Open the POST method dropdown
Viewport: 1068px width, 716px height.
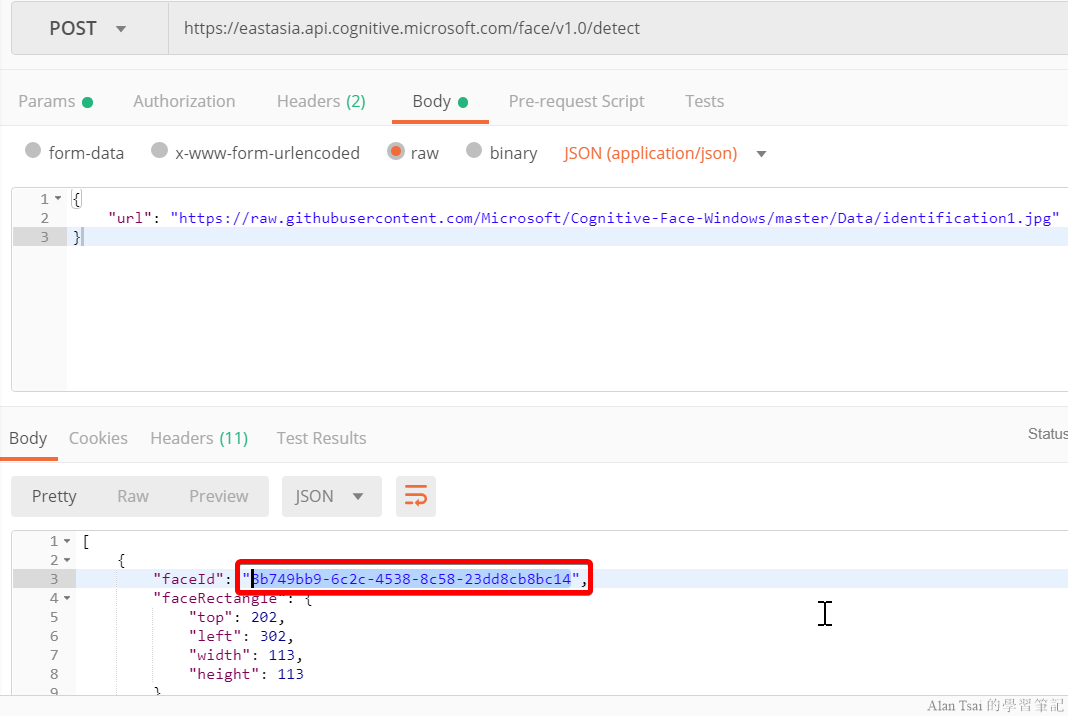pos(88,28)
